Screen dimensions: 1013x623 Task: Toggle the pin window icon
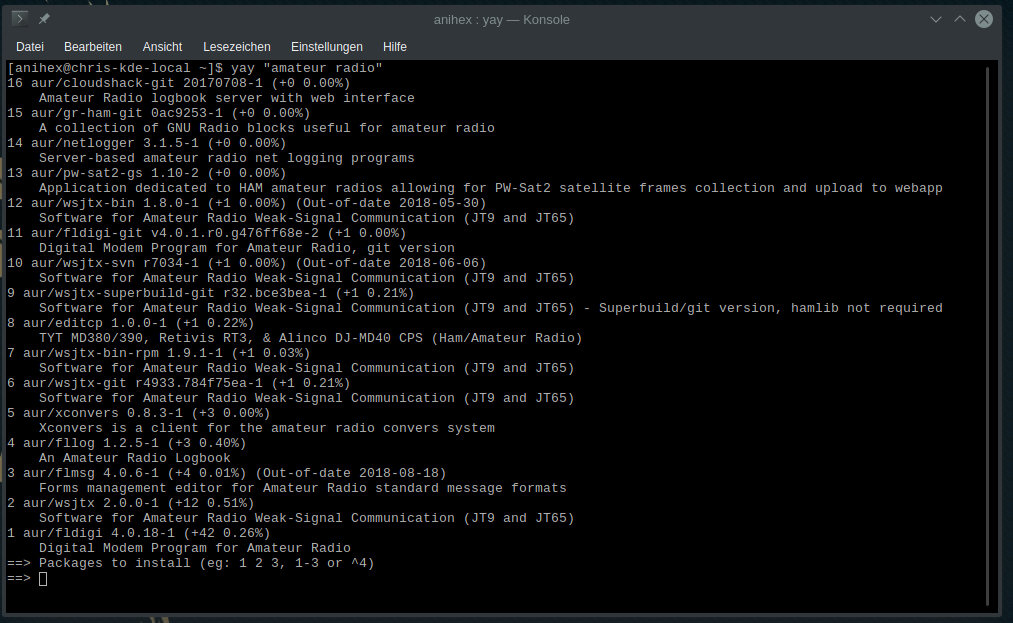pyautogui.click(x=44, y=19)
